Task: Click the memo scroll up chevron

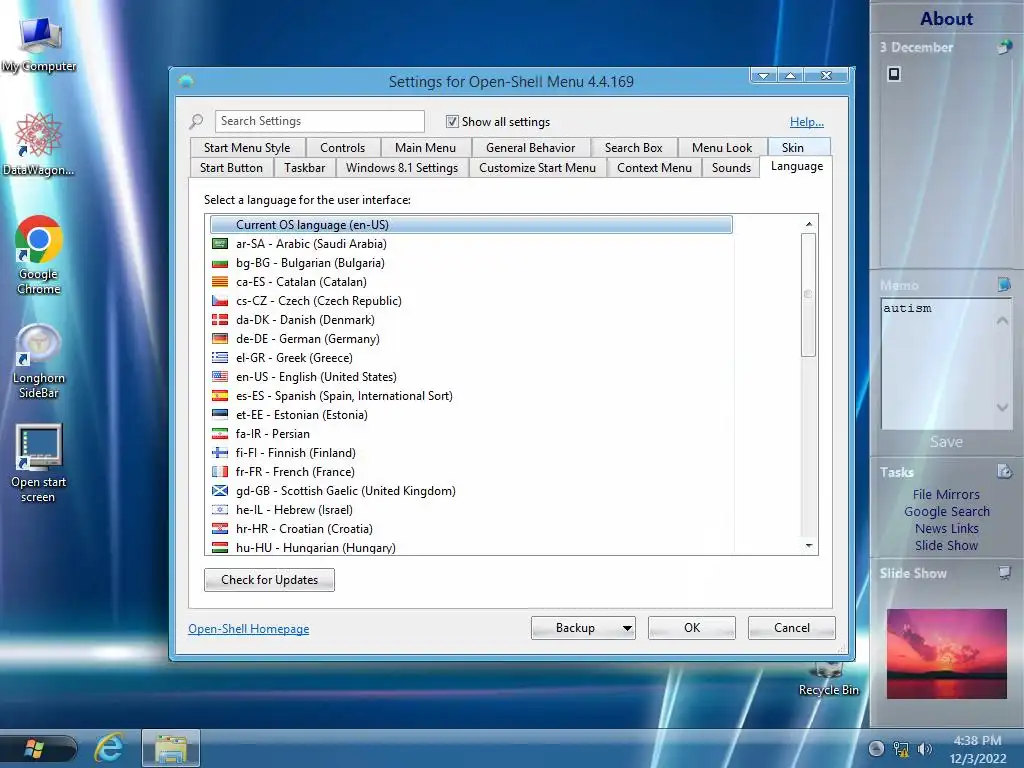Action: pos(1002,320)
